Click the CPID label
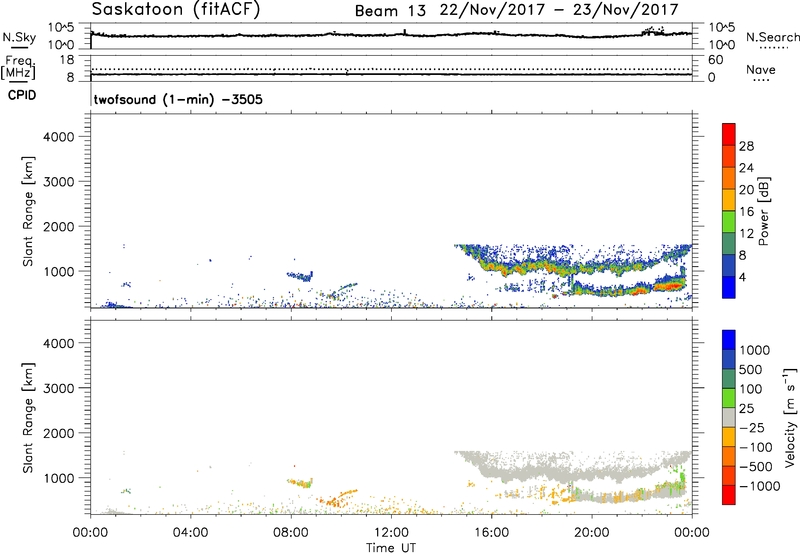800x554 pixels. click(x=21, y=95)
